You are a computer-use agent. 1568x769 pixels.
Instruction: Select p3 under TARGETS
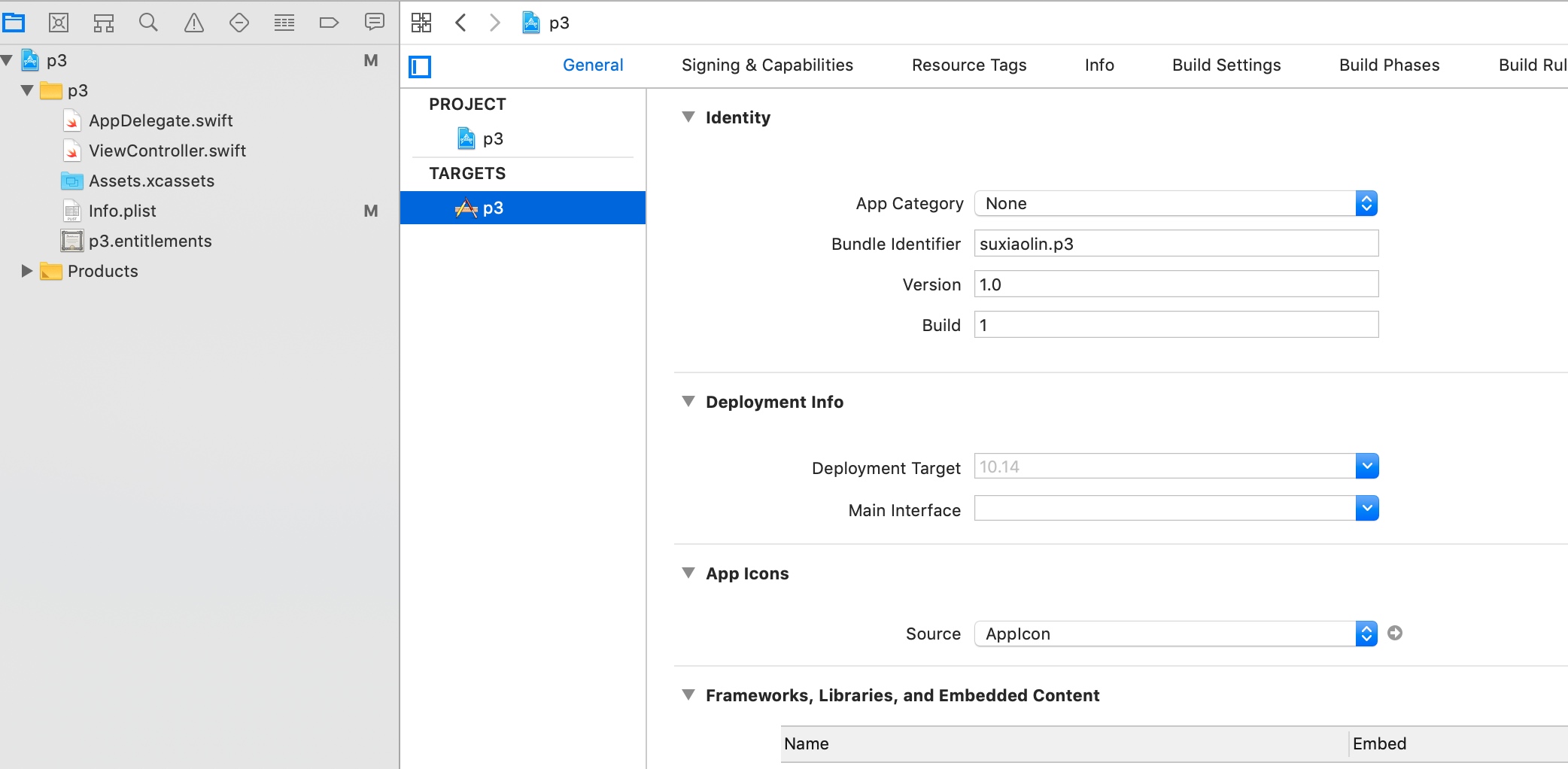[523, 208]
